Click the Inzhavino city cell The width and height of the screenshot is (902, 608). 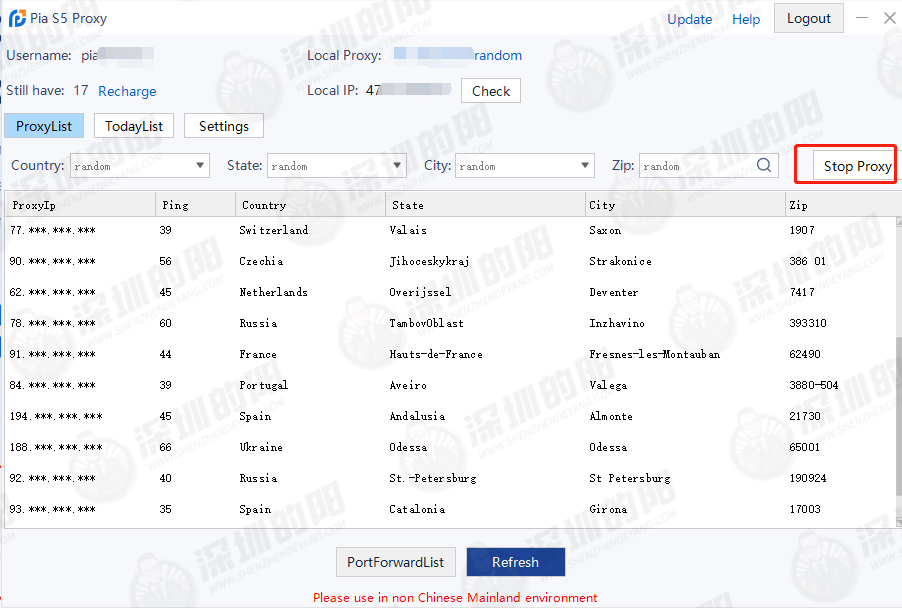(x=617, y=323)
